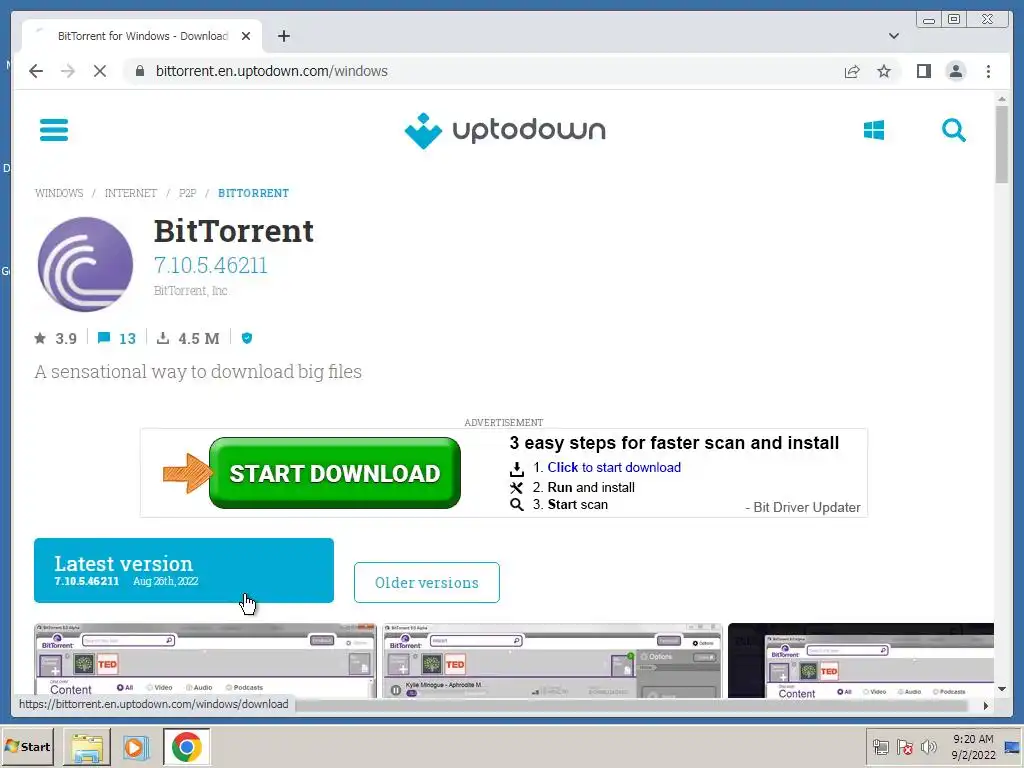Screen dimensions: 1024x768
Task: Click the BitTorrent, Inc. developer name
Action: [x=191, y=291]
